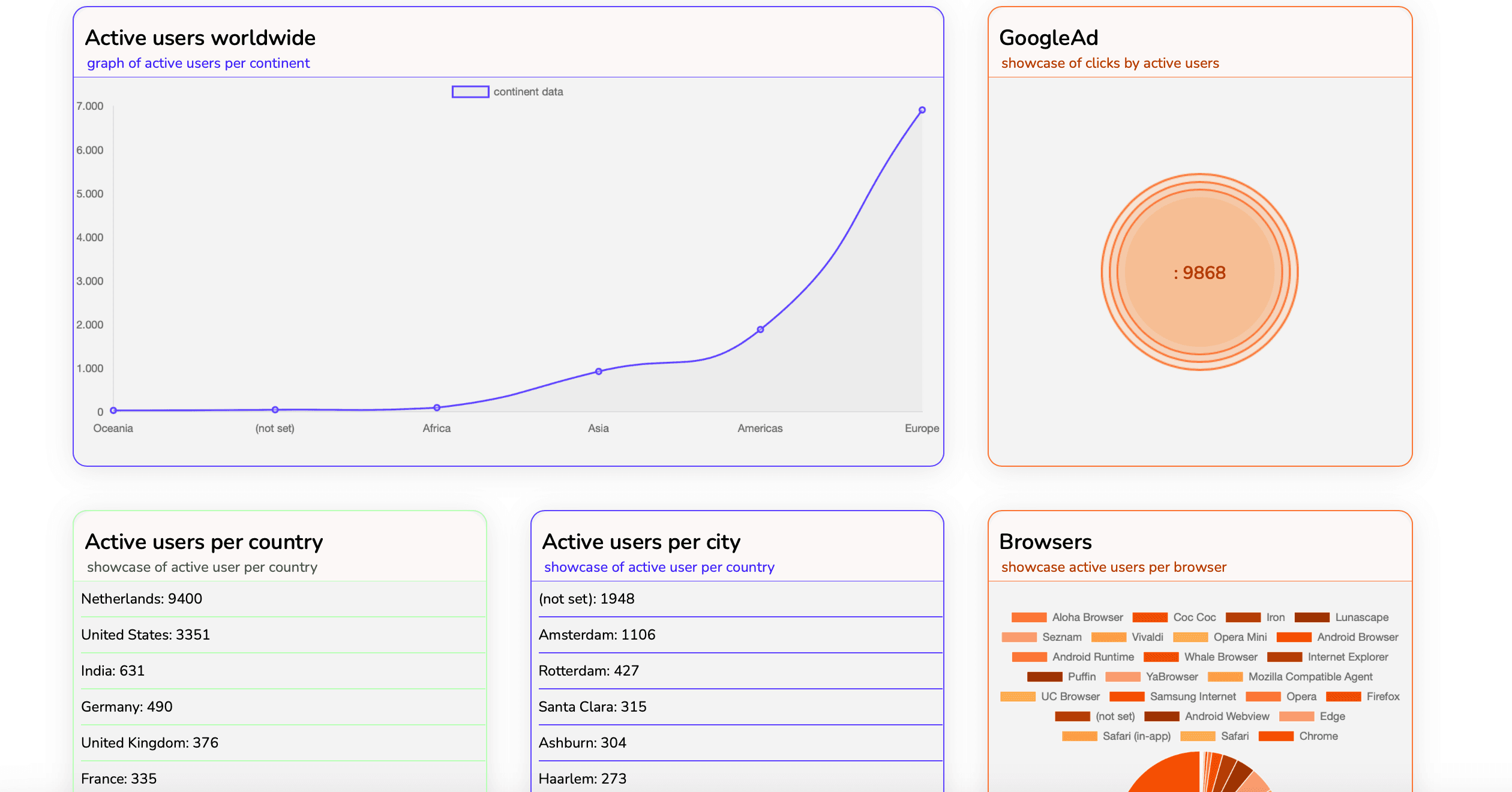Select the 'Haarlem: 273' row
Viewport: 1512px width, 792px height.
pos(740,778)
